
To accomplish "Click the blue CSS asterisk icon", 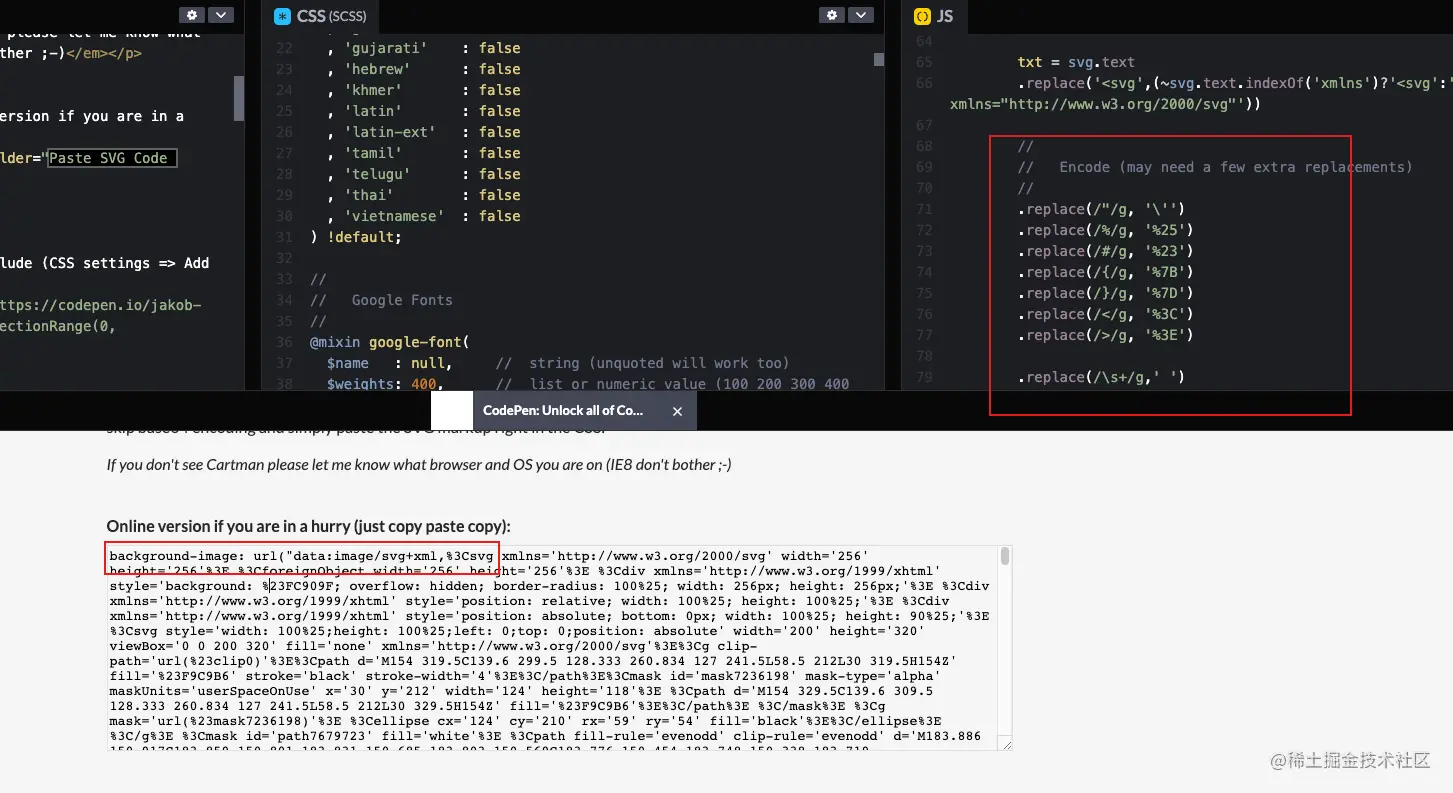I will pyautogui.click(x=282, y=16).
